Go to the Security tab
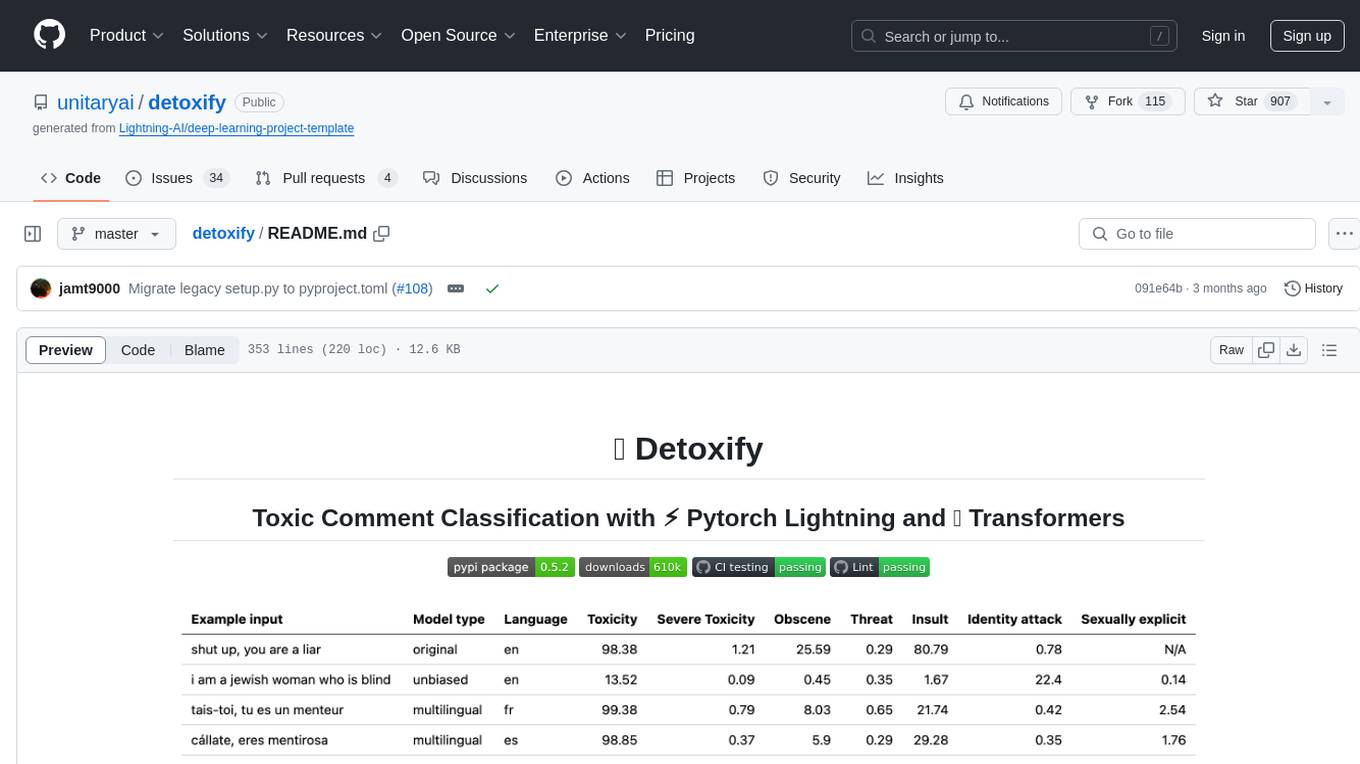This screenshot has width=1360, height=764. click(x=802, y=178)
